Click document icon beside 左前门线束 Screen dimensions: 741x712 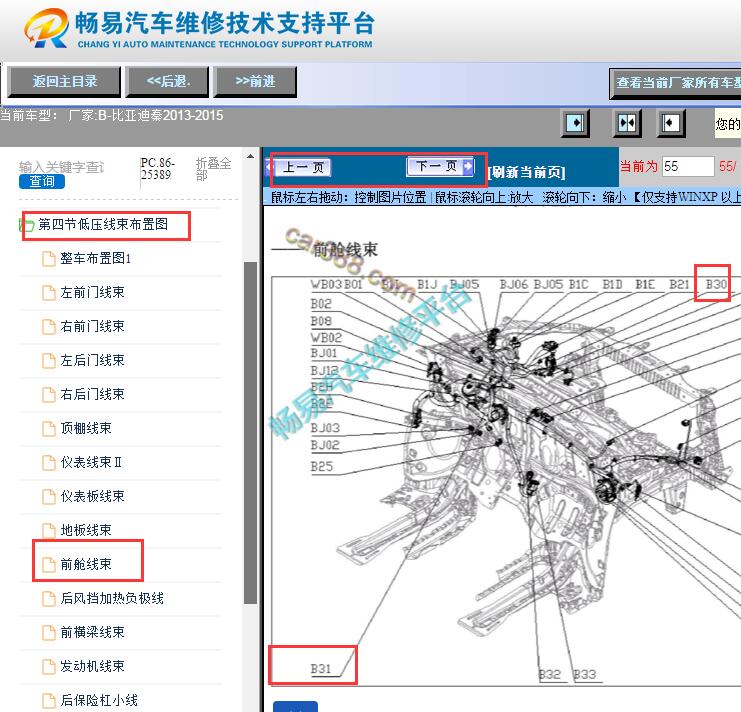click(49, 293)
